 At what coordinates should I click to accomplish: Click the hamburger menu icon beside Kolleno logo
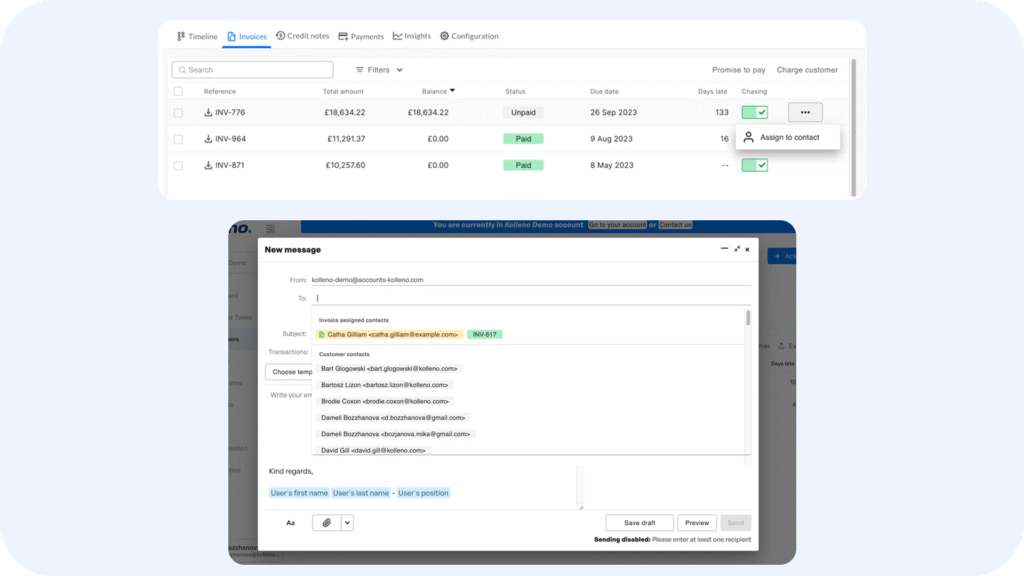coord(270,230)
